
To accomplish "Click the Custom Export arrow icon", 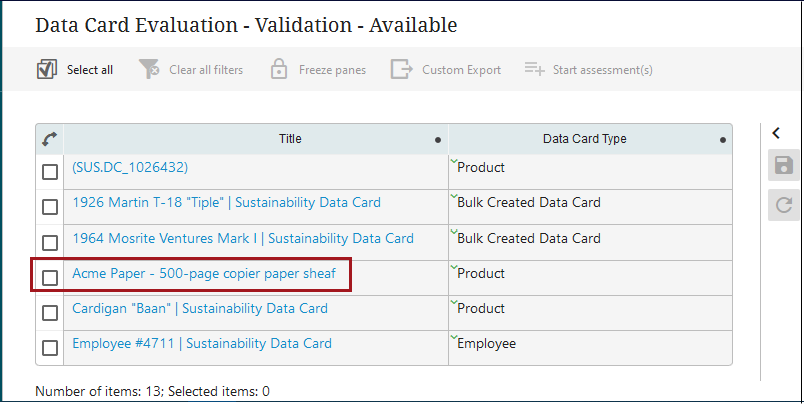I will click(401, 69).
